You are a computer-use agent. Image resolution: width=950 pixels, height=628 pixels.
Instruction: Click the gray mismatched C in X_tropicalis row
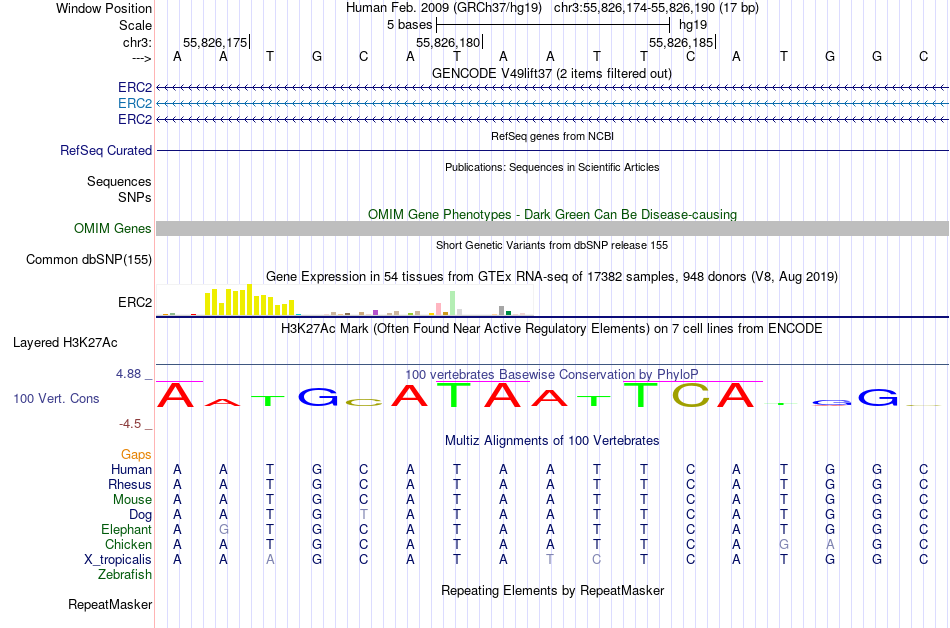pyautogui.click(x=597, y=560)
